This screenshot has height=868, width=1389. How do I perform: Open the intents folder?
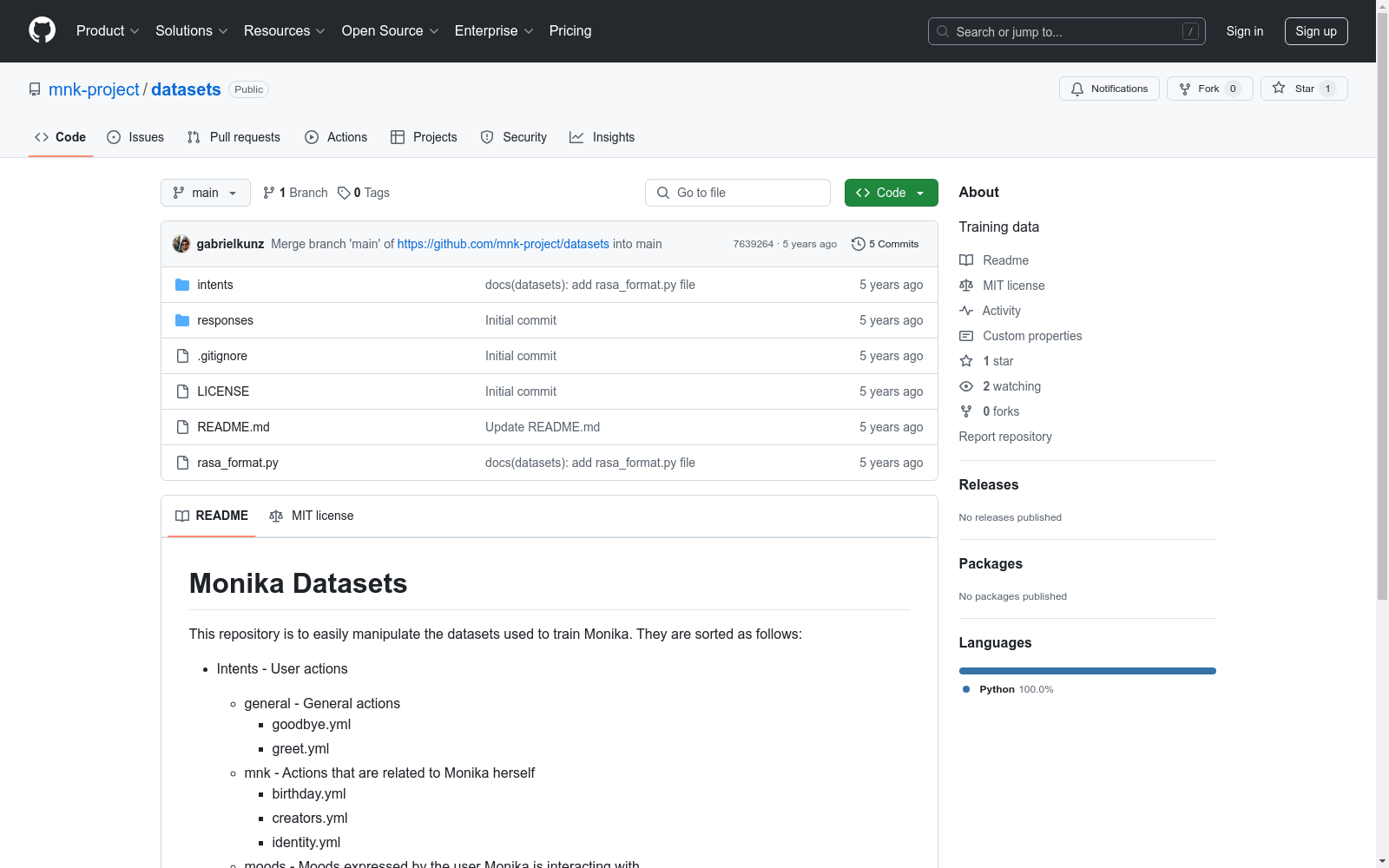[215, 285]
